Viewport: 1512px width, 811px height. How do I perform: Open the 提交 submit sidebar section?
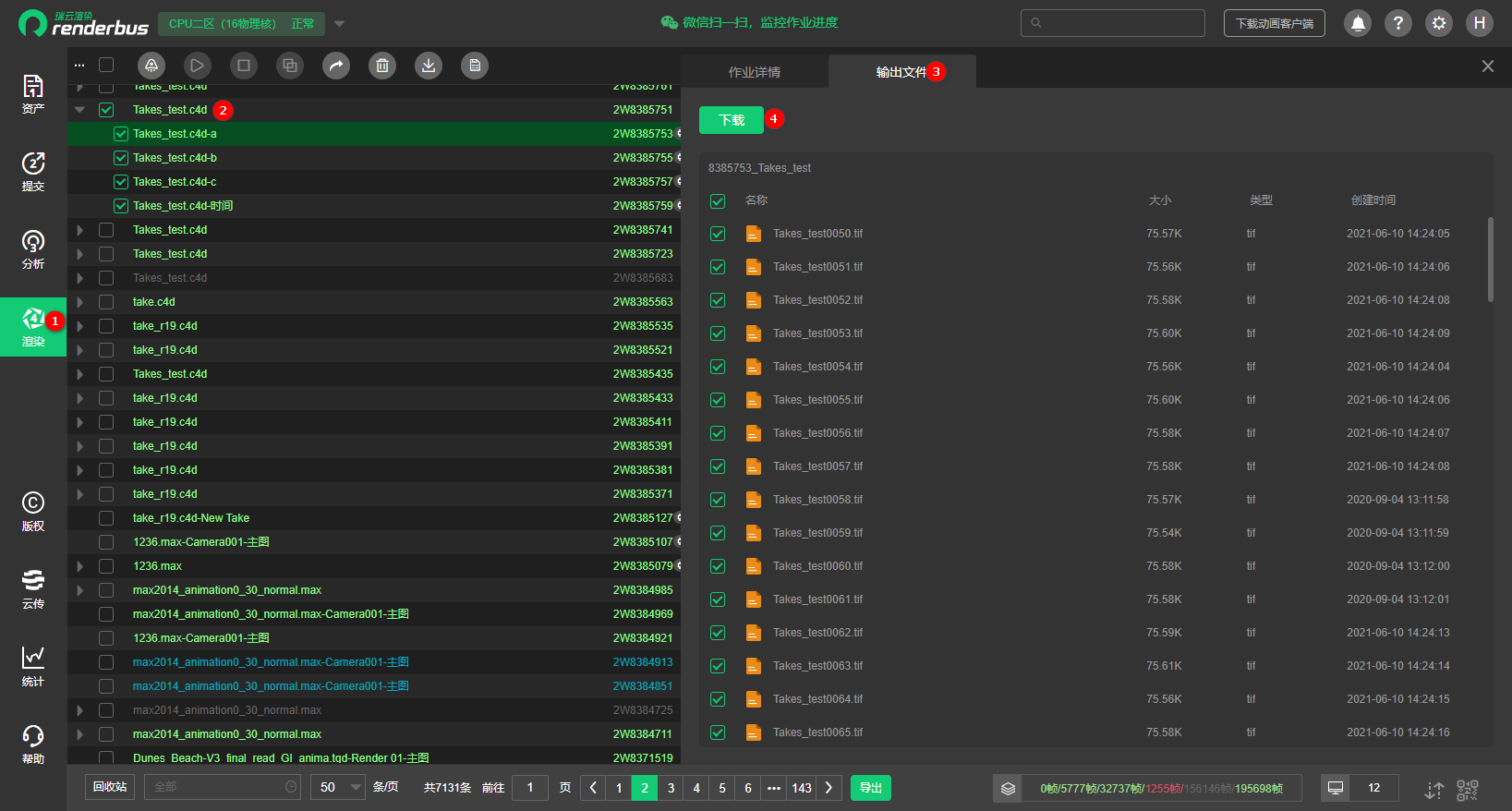coord(33,172)
